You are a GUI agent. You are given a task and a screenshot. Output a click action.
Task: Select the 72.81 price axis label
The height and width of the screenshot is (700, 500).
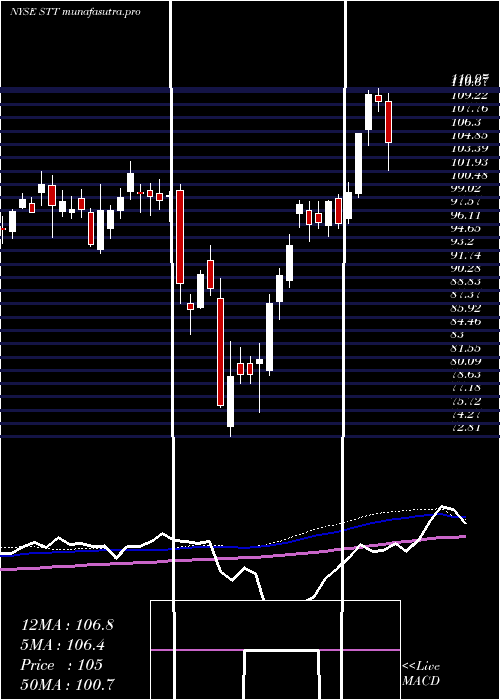pos(469,428)
